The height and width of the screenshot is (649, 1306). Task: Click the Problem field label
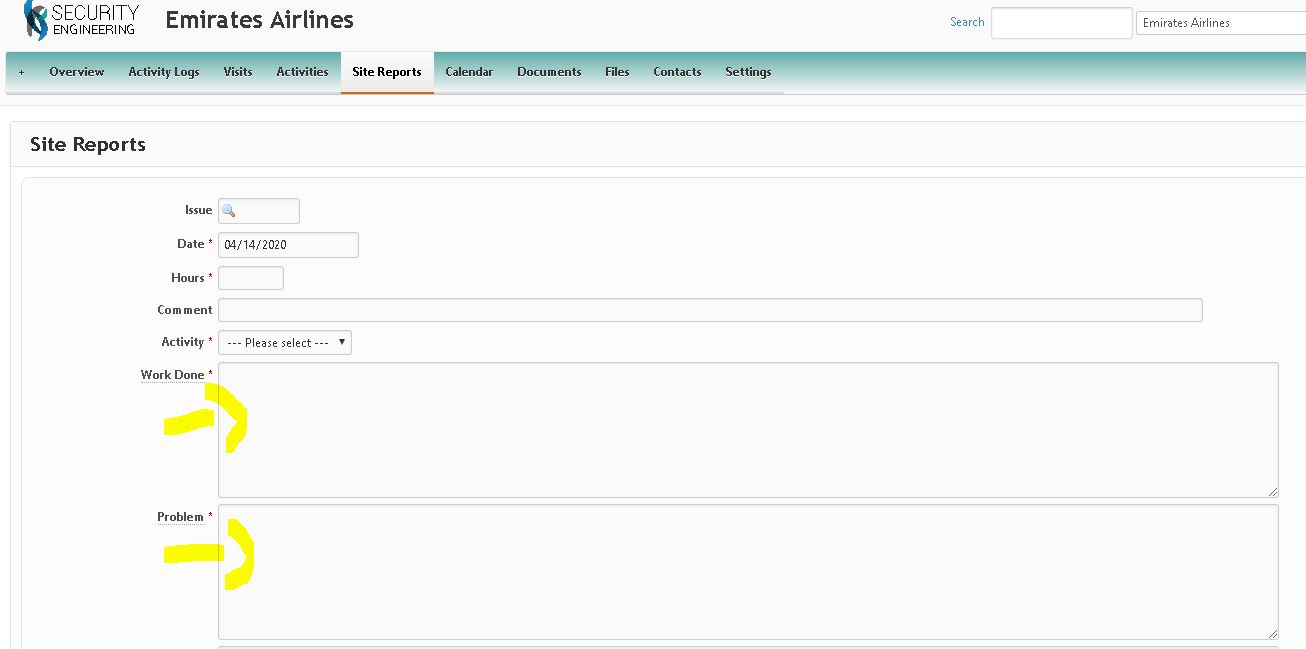point(180,517)
